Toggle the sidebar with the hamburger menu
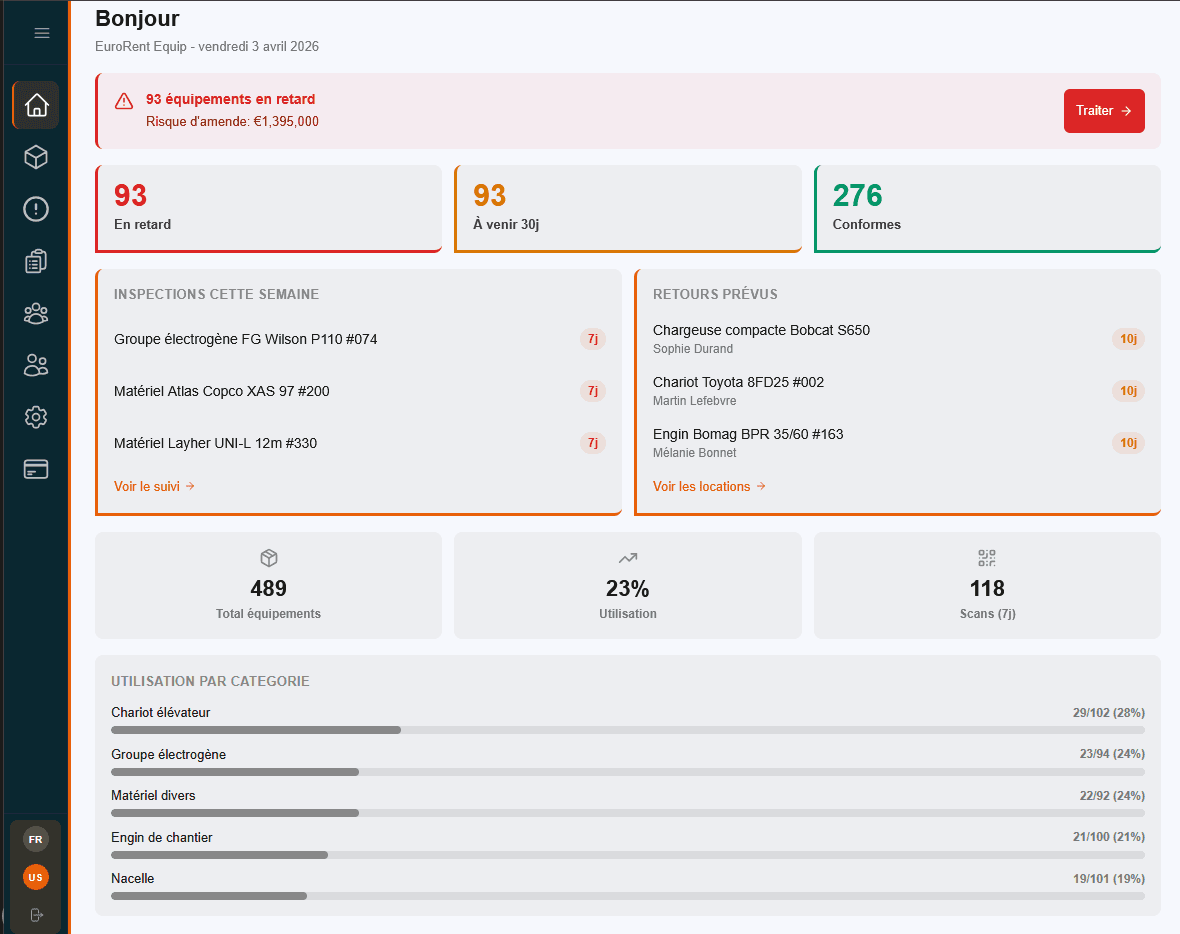The image size is (1180, 934). [41, 32]
